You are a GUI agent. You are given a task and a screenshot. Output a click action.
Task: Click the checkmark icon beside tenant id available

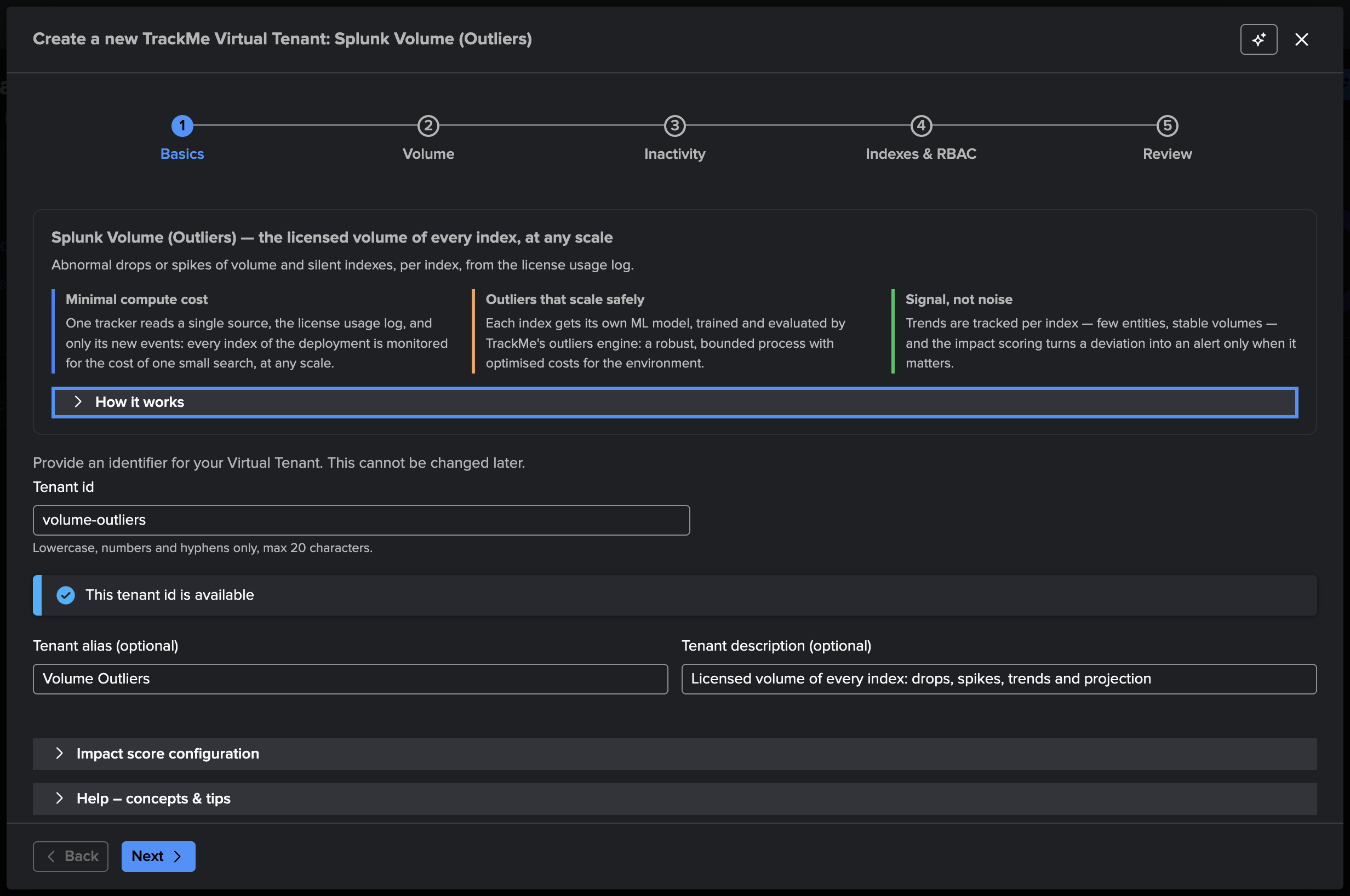coord(66,595)
